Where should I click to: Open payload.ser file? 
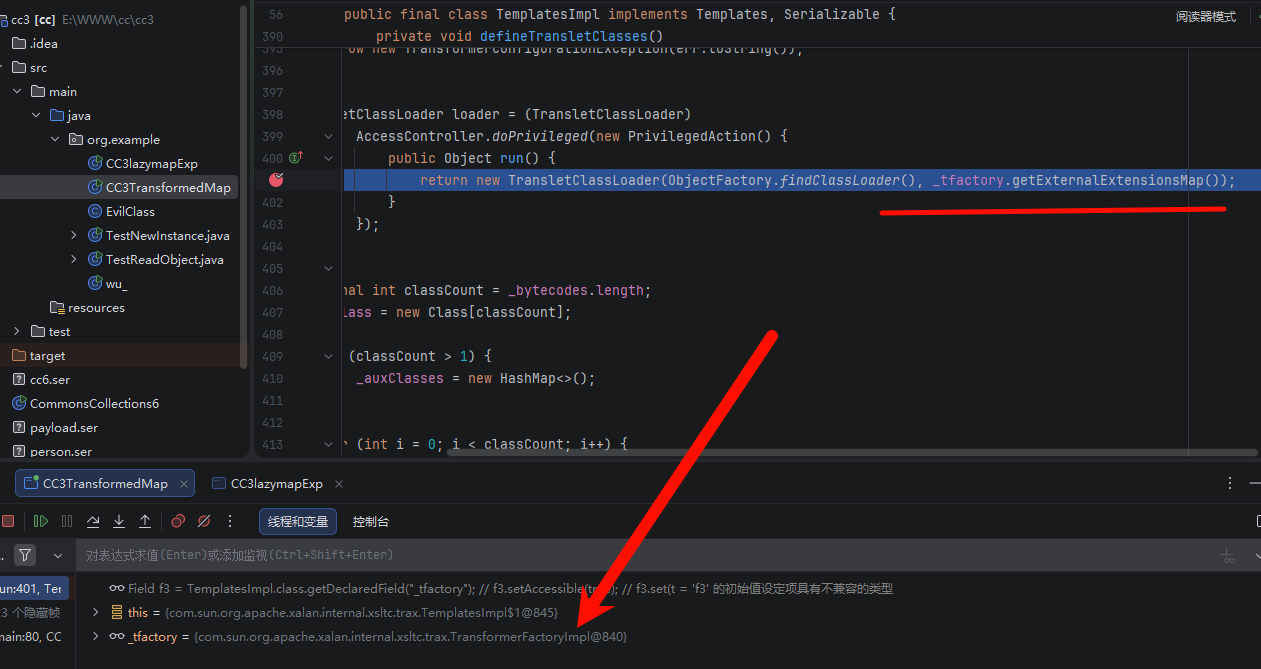(x=63, y=427)
